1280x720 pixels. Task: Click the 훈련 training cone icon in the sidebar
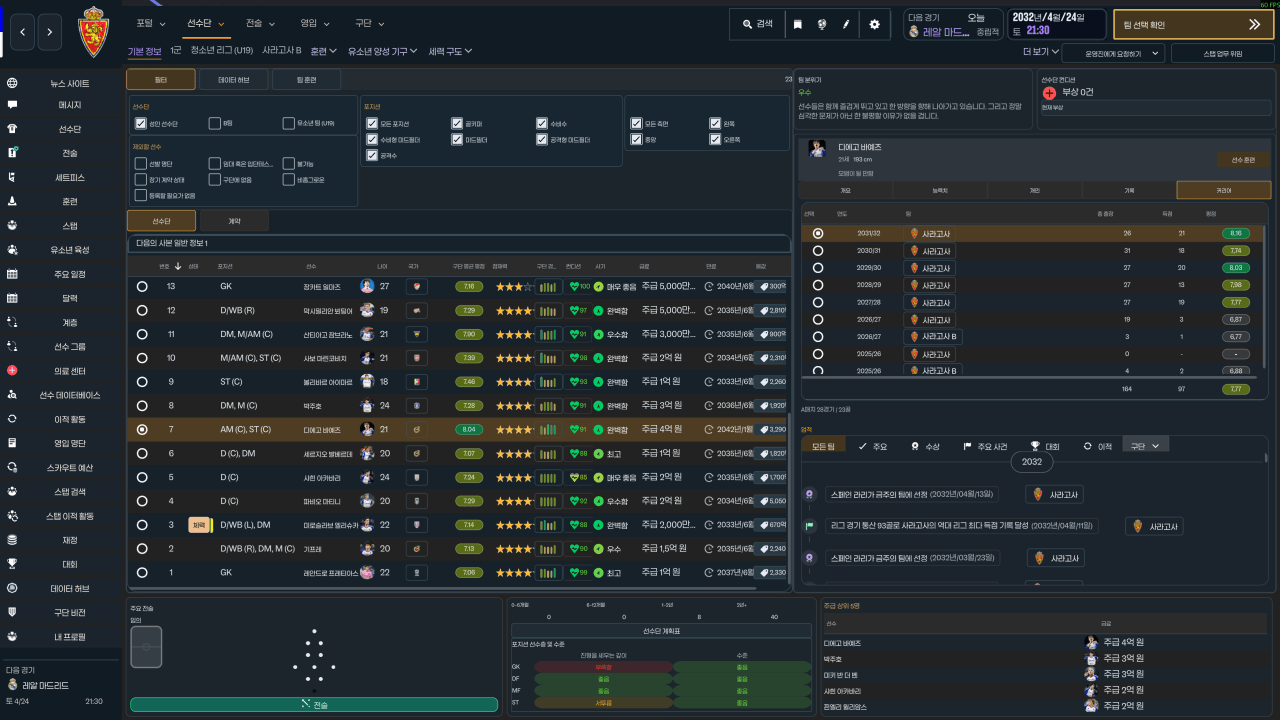click(x=12, y=201)
